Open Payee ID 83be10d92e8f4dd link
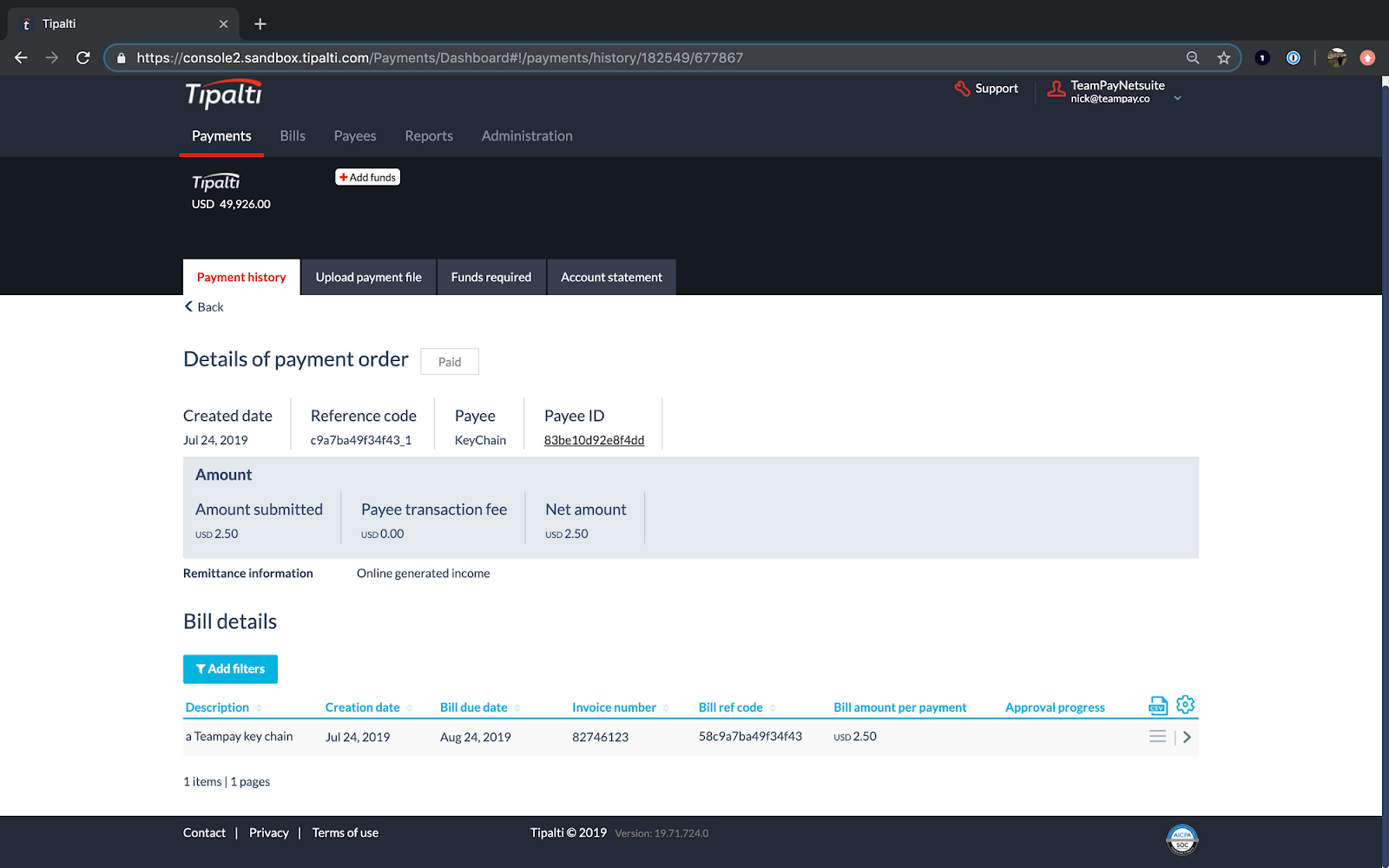 (594, 440)
